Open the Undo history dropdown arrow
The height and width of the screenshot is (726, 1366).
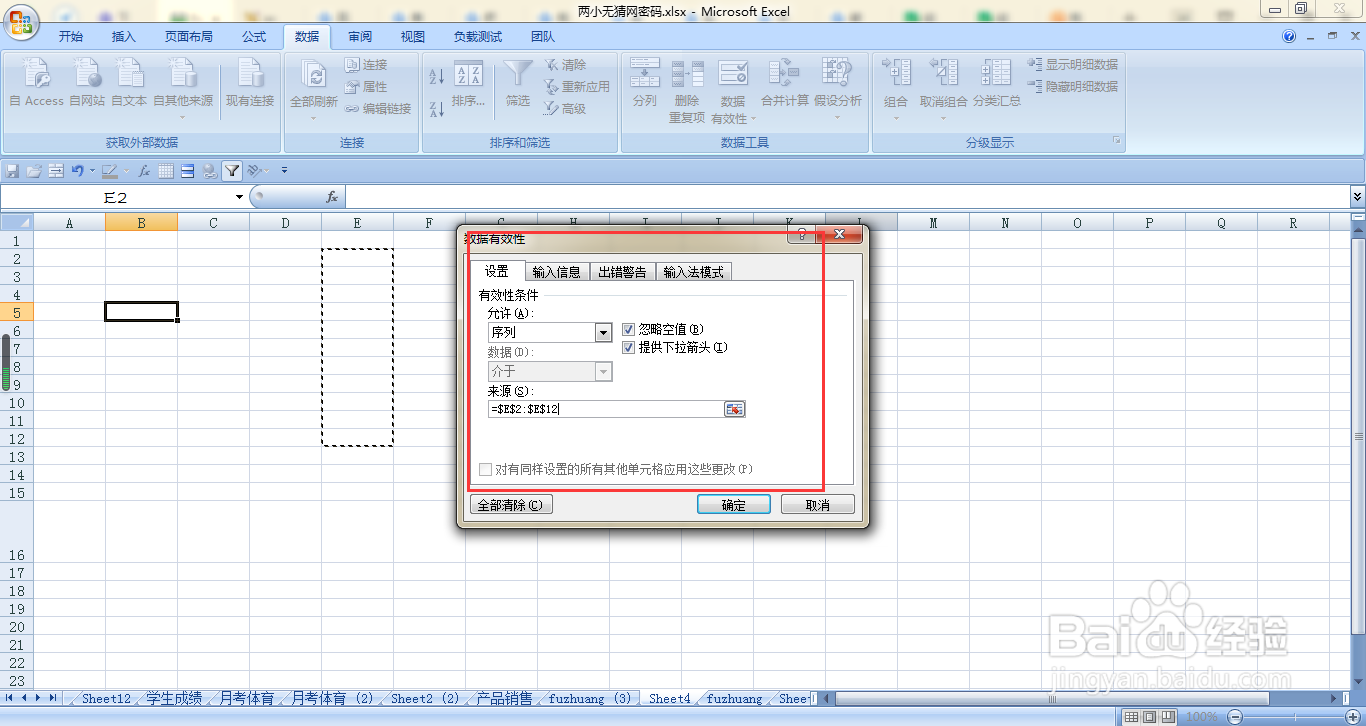(x=92, y=171)
